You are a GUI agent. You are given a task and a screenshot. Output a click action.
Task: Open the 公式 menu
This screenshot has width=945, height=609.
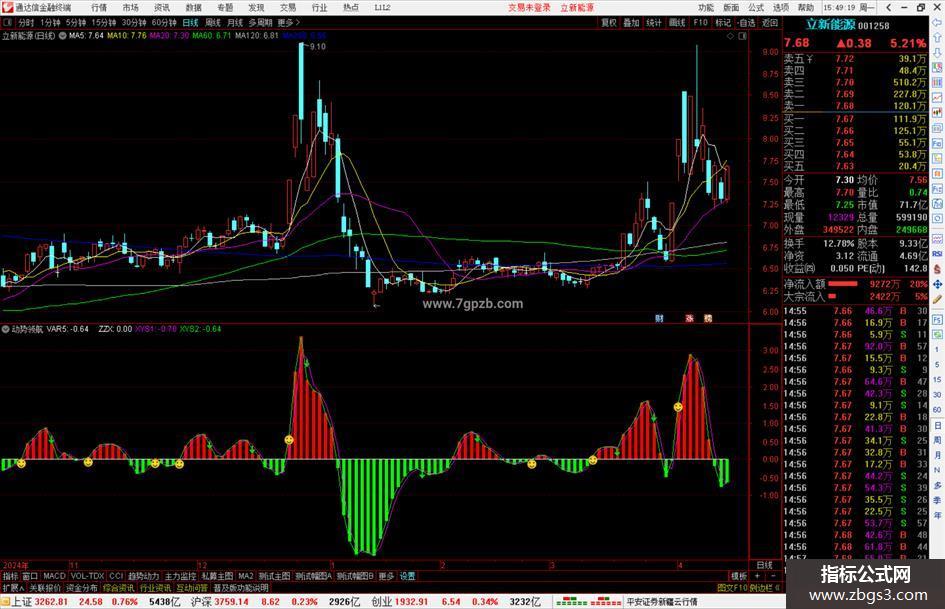(756, 7)
